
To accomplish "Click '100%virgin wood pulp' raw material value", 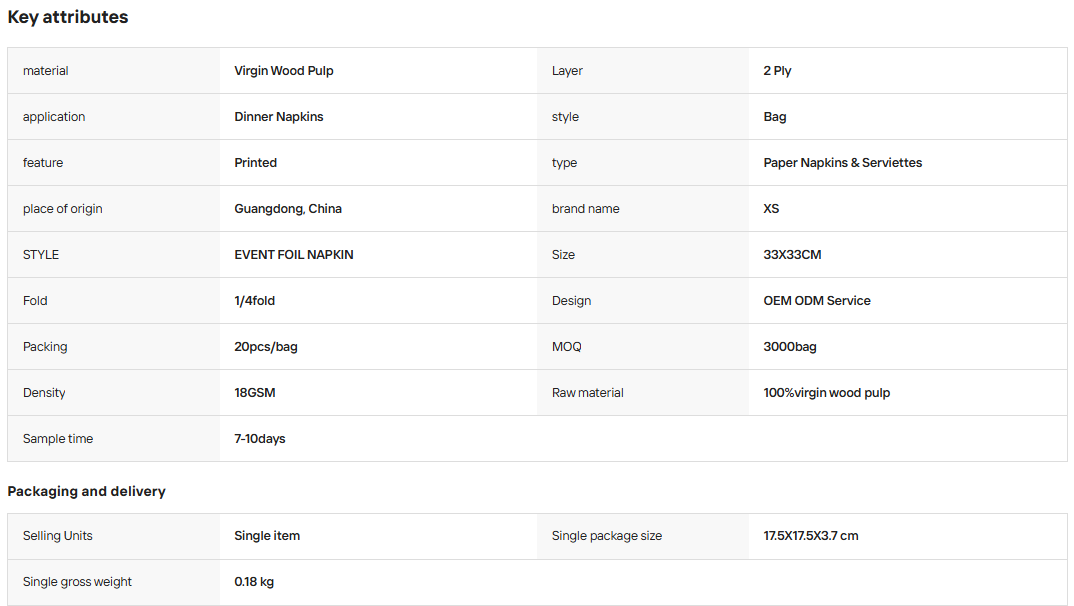I will point(827,392).
